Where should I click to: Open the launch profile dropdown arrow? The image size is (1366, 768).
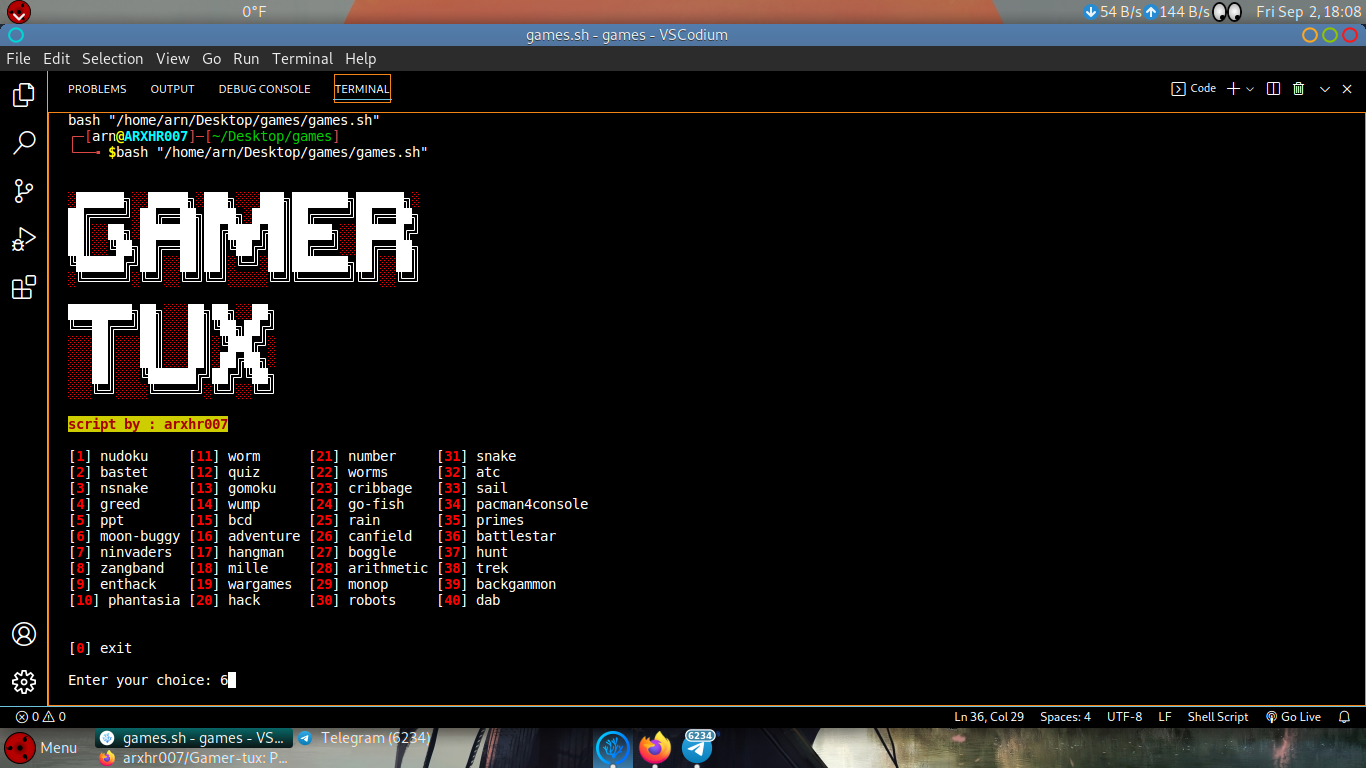click(x=1250, y=89)
